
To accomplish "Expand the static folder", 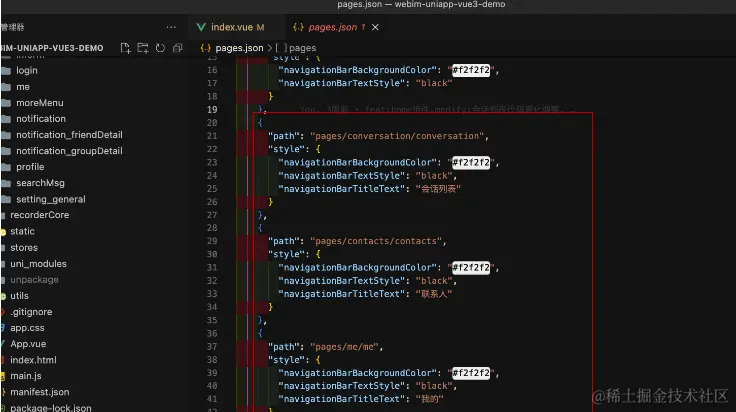I will point(22,231).
